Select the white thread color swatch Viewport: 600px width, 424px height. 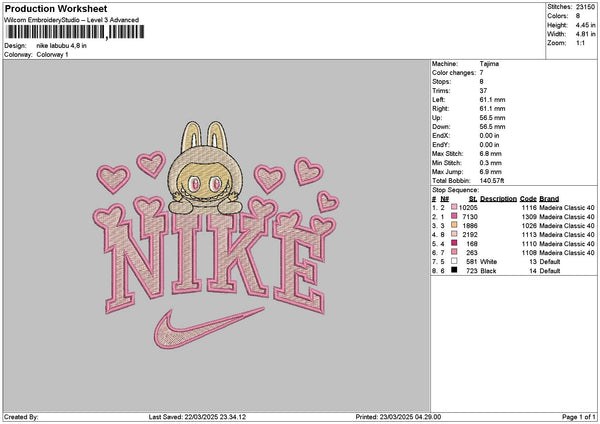454,262
